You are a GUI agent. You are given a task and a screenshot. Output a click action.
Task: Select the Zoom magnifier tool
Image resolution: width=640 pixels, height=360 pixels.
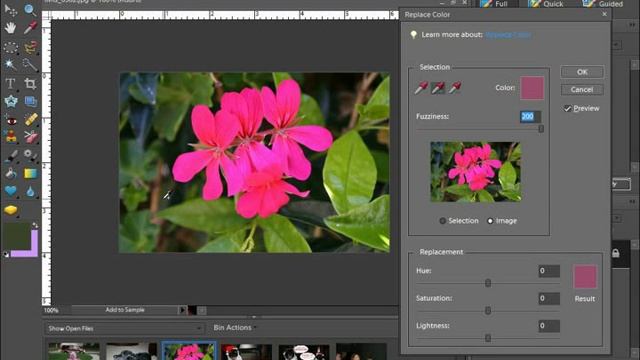click(x=30, y=10)
